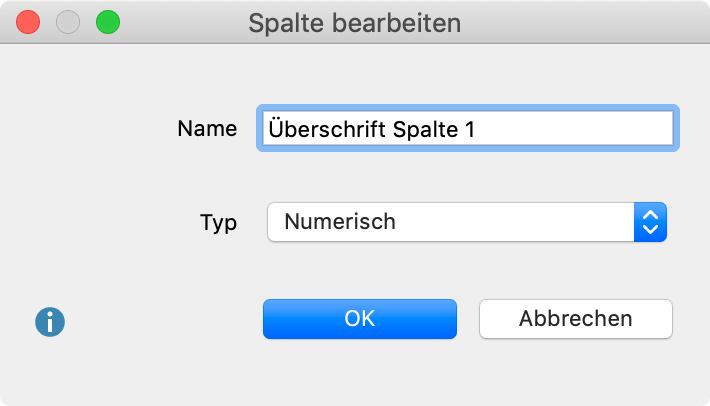The height and width of the screenshot is (406, 710).
Task: Expand the column type popup menu
Action: (467, 222)
